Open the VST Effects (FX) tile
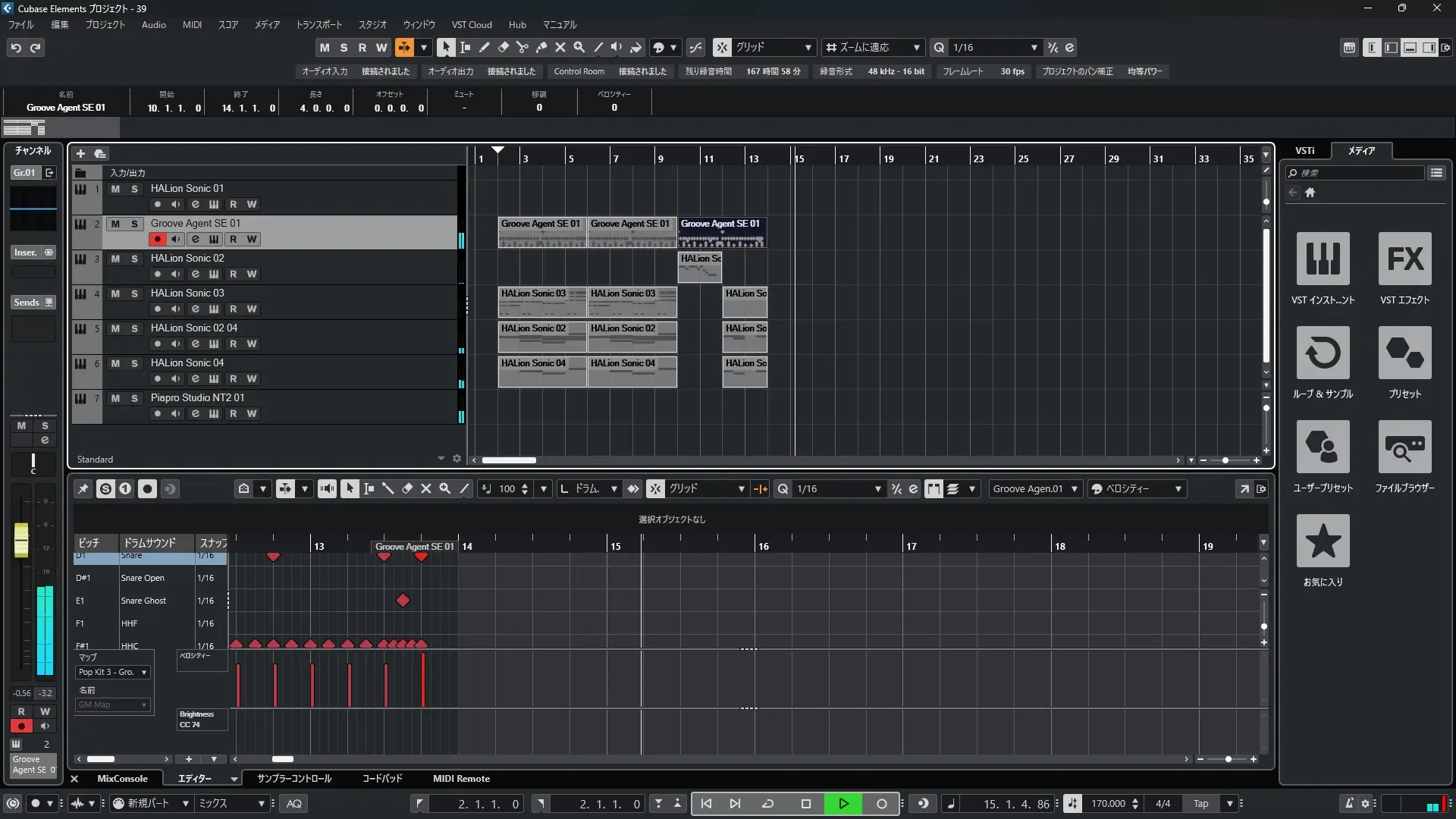 [1404, 259]
